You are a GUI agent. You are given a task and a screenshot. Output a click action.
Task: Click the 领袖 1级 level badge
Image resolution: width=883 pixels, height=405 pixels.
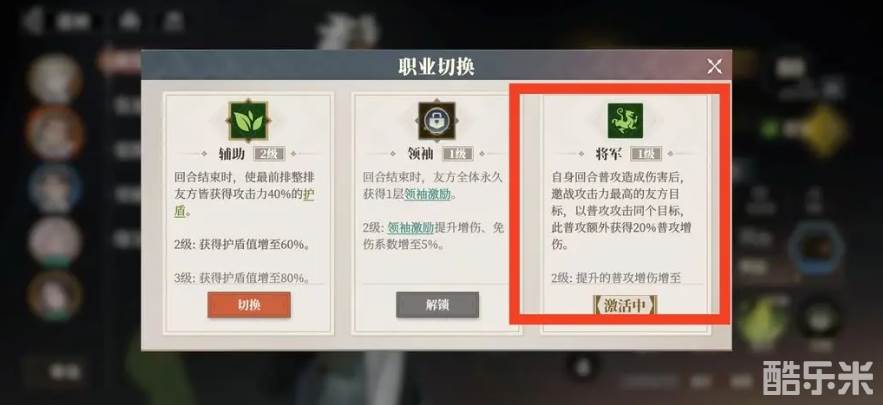457,153
